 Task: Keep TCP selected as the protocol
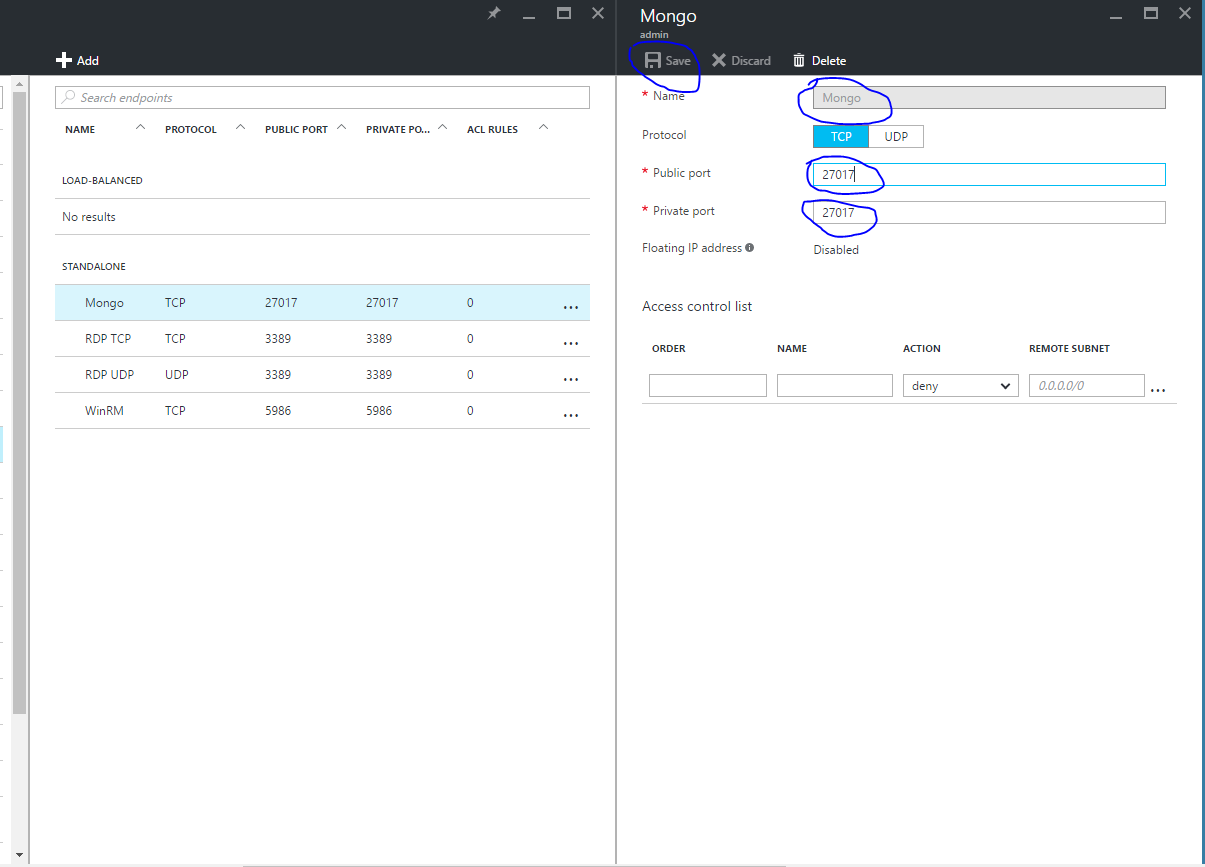pos(841,136)
